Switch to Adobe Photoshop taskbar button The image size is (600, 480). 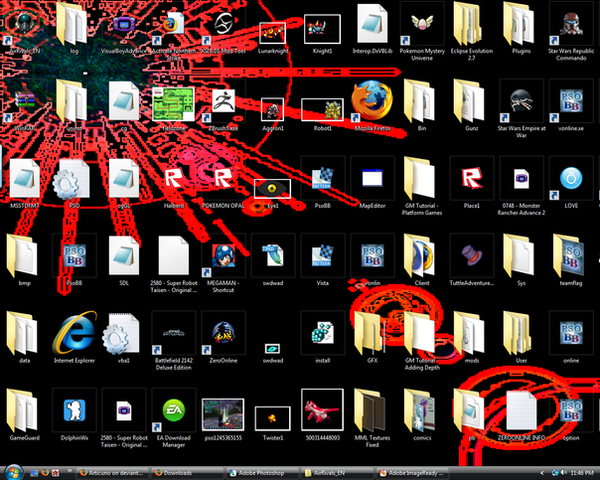262,473
